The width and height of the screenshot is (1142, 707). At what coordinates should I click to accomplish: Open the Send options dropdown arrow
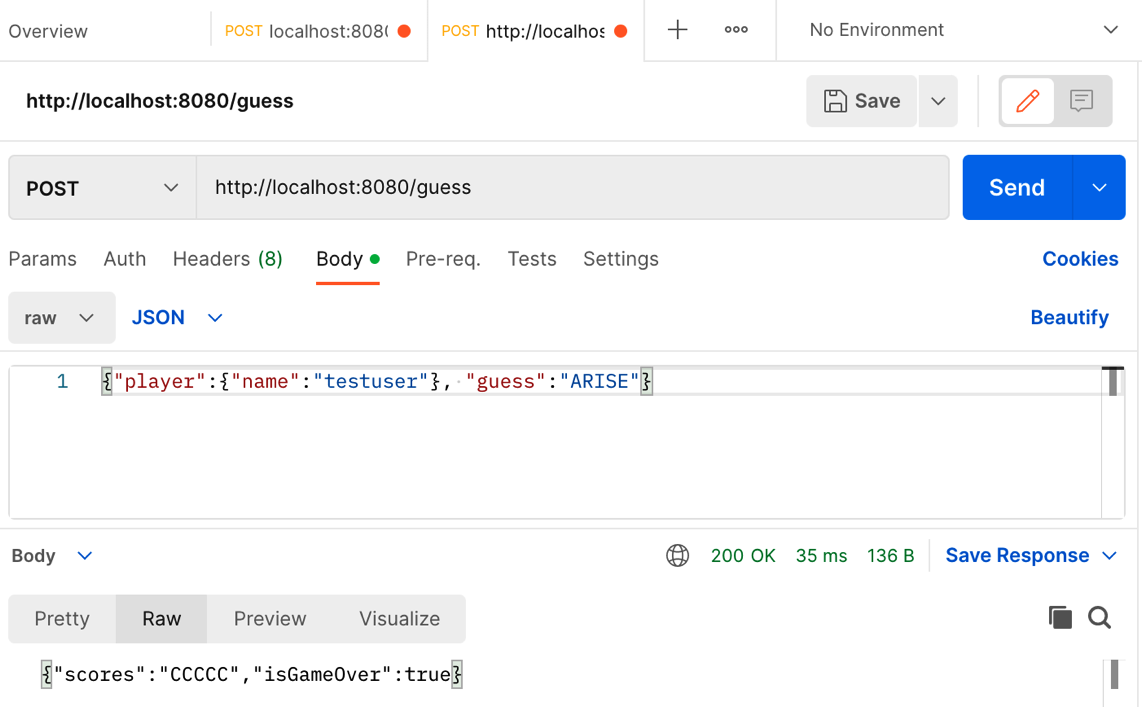(1100, 188)
